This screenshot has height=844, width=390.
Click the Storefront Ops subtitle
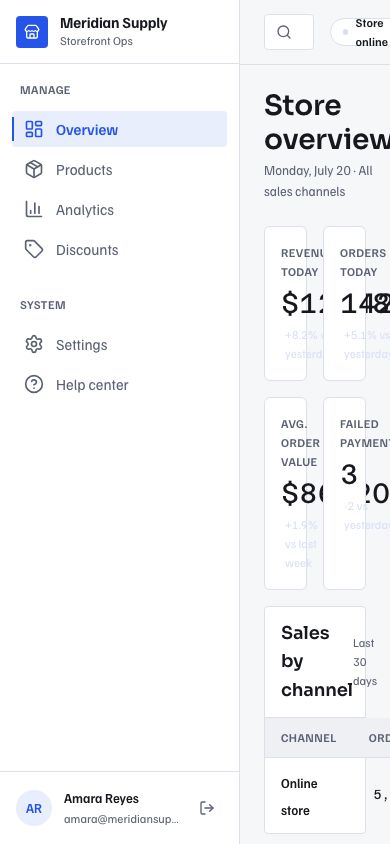point(96,41)
